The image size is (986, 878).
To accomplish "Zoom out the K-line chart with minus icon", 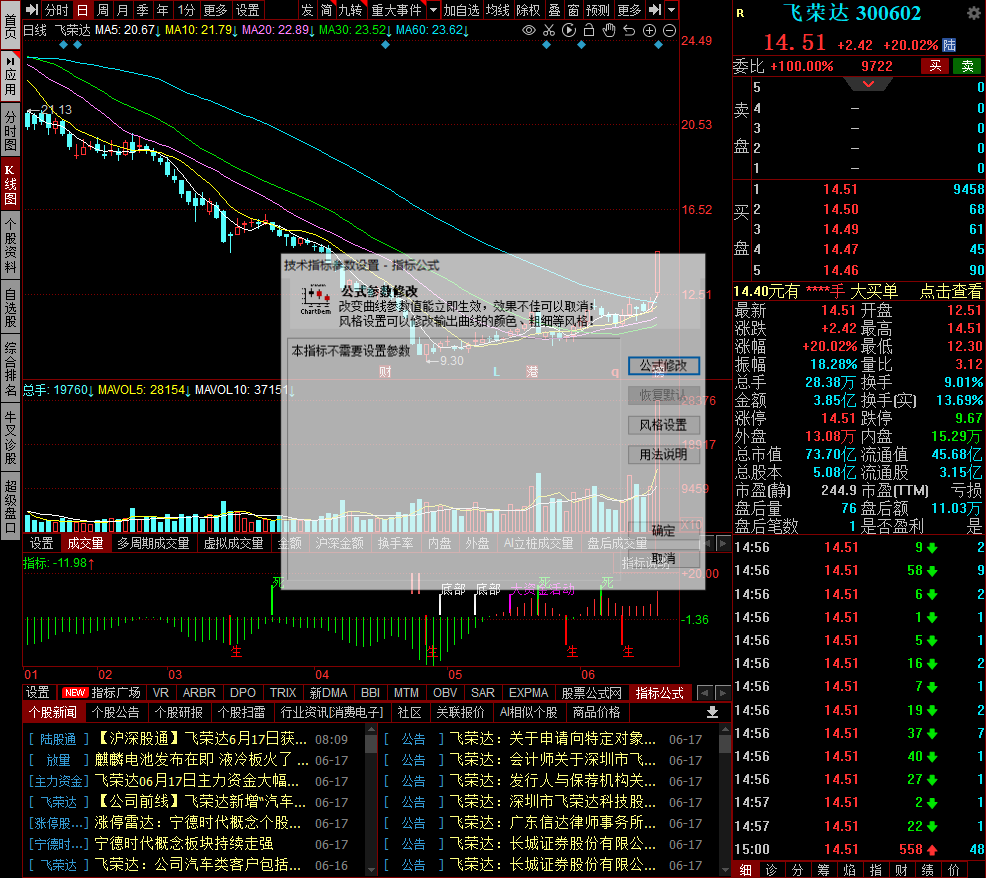I will coord(670,30).
